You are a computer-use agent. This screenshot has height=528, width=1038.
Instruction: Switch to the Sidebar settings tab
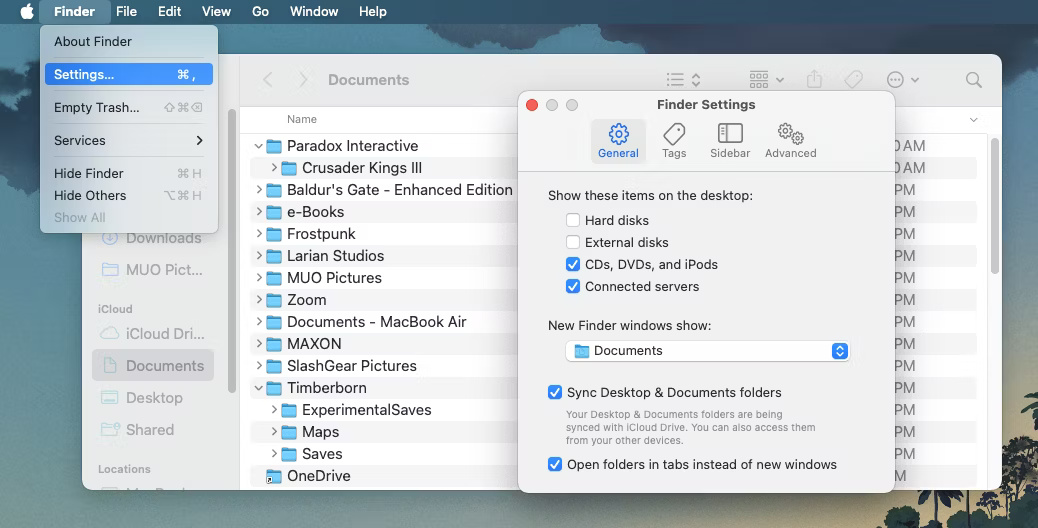click(730, 141)
